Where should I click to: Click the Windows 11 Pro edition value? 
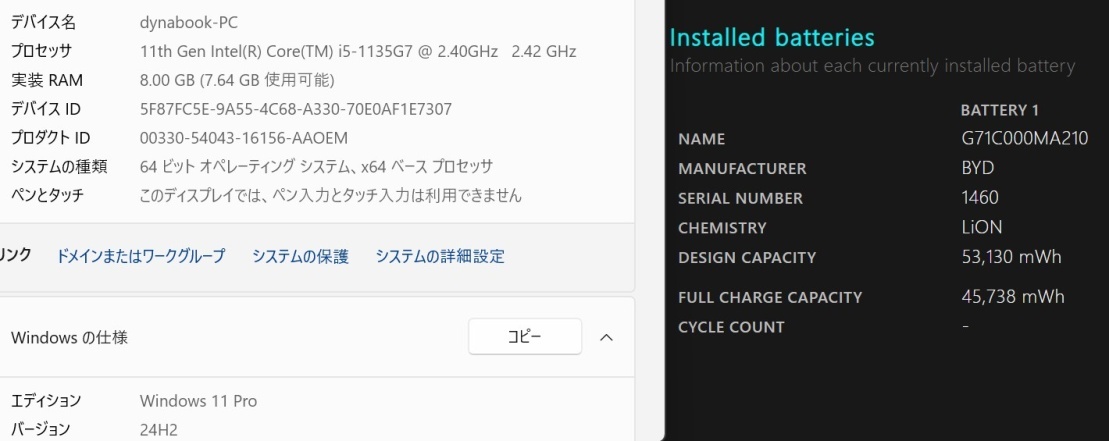pos(198,401)
